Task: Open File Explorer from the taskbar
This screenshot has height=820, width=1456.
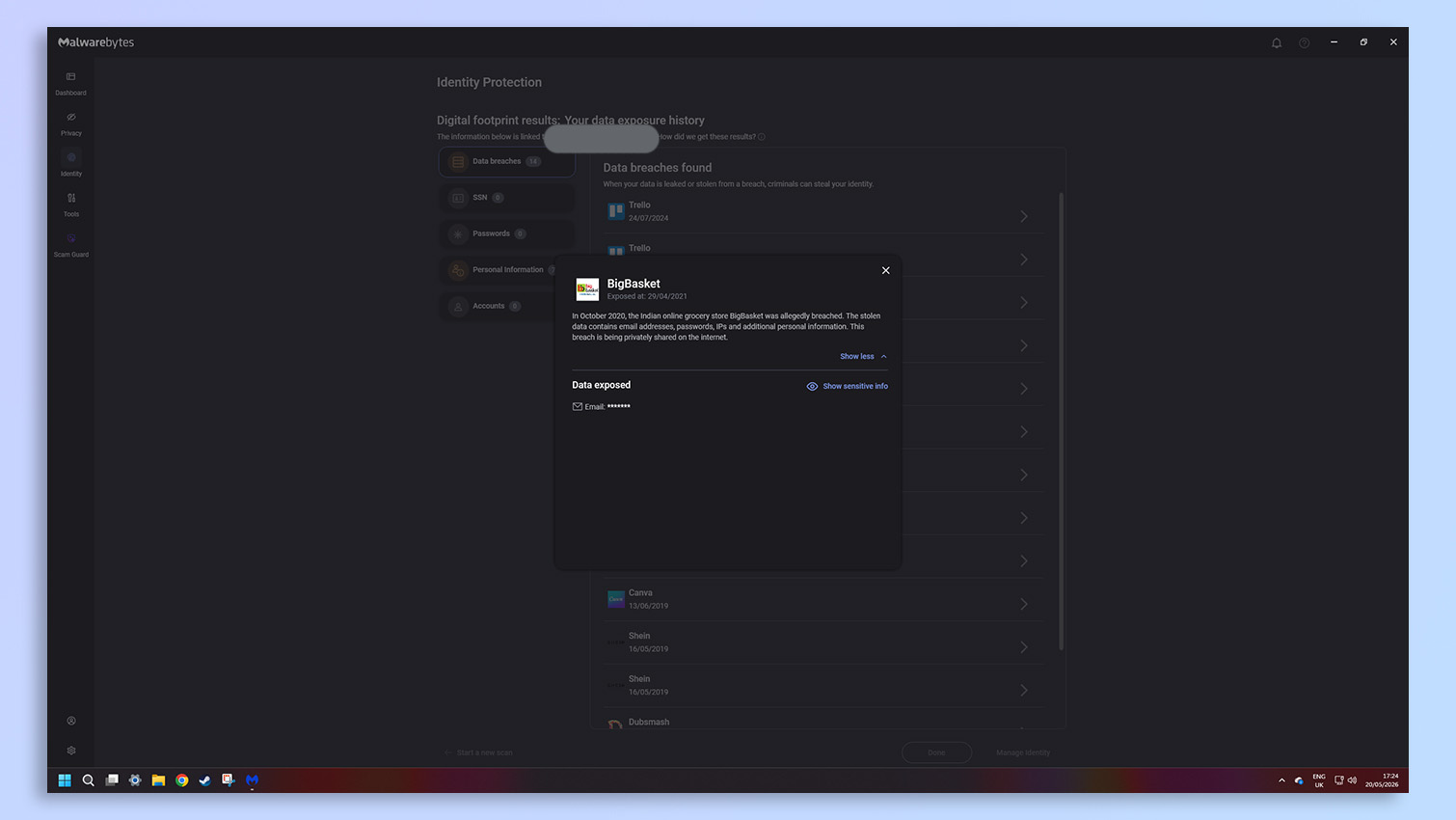Action: coord(158,780)
